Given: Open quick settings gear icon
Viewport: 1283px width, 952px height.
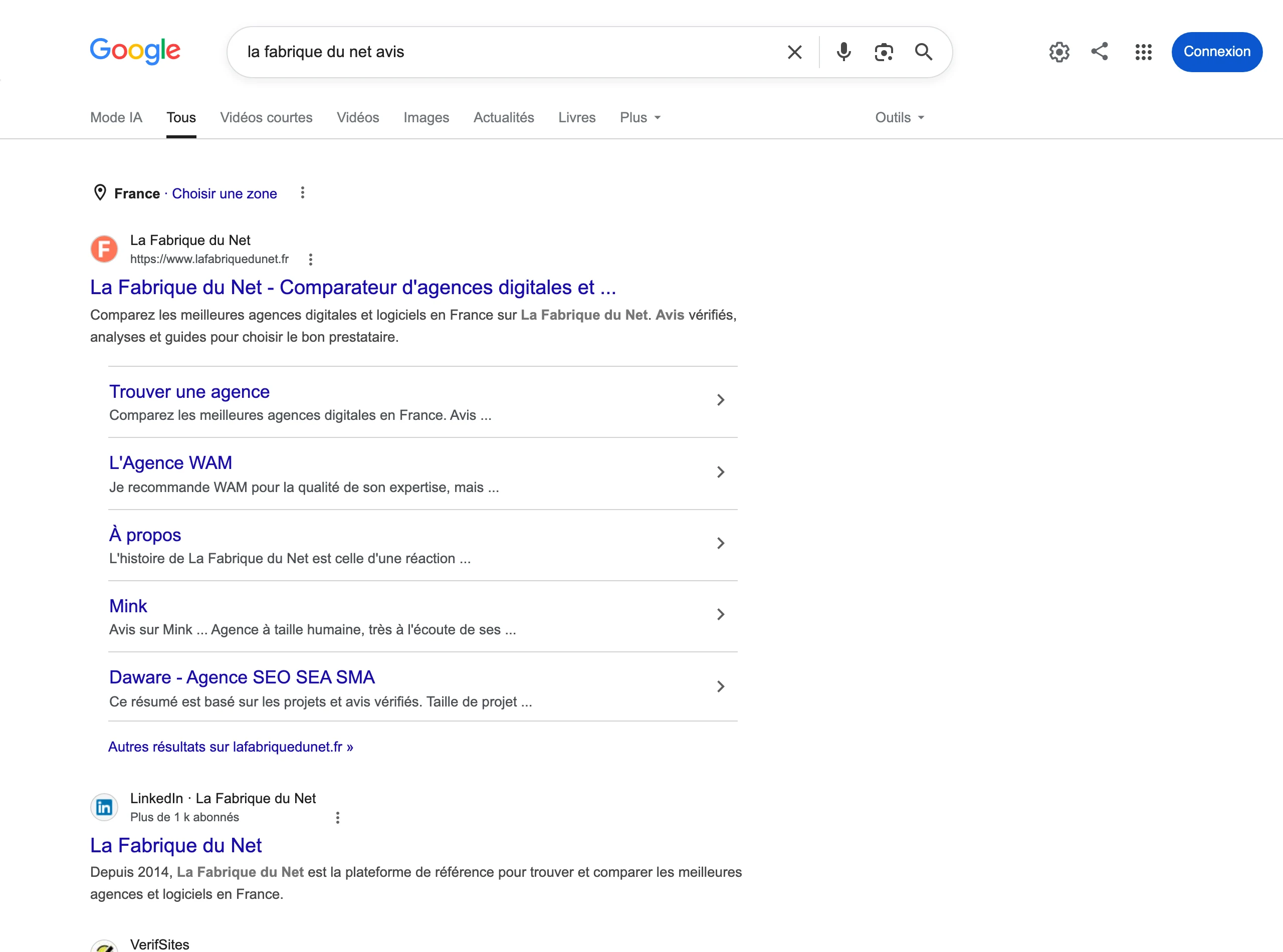Looking at the screenshot, I should [x=1059, y=52].
